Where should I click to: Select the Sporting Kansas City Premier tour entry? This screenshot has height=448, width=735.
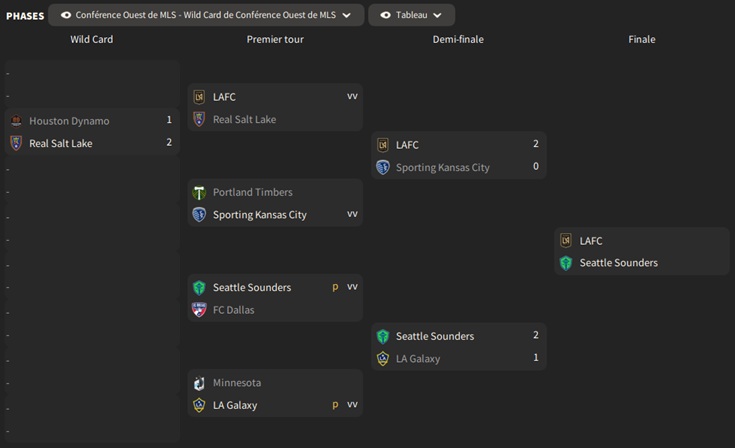259,215
